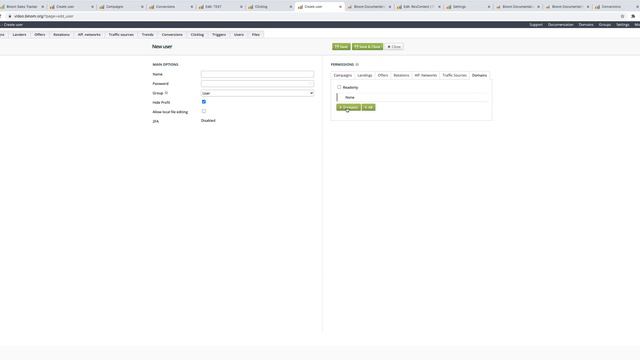Click the browser address bar URL
The image size is (640, 360).
click(44, 16)
